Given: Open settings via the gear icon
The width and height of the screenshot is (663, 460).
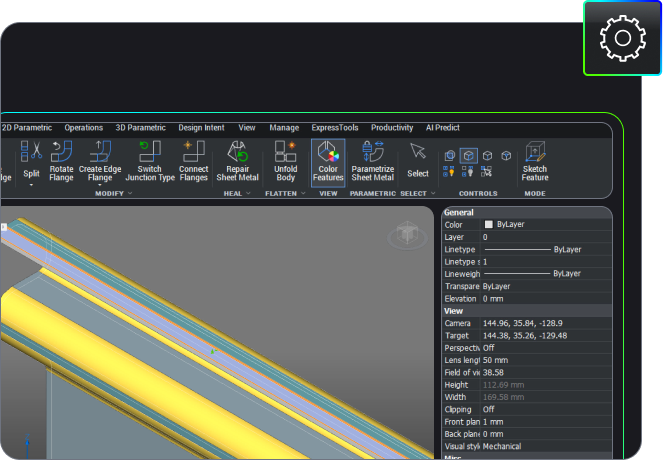Looking at the screenshot, I should coord(622,38).
